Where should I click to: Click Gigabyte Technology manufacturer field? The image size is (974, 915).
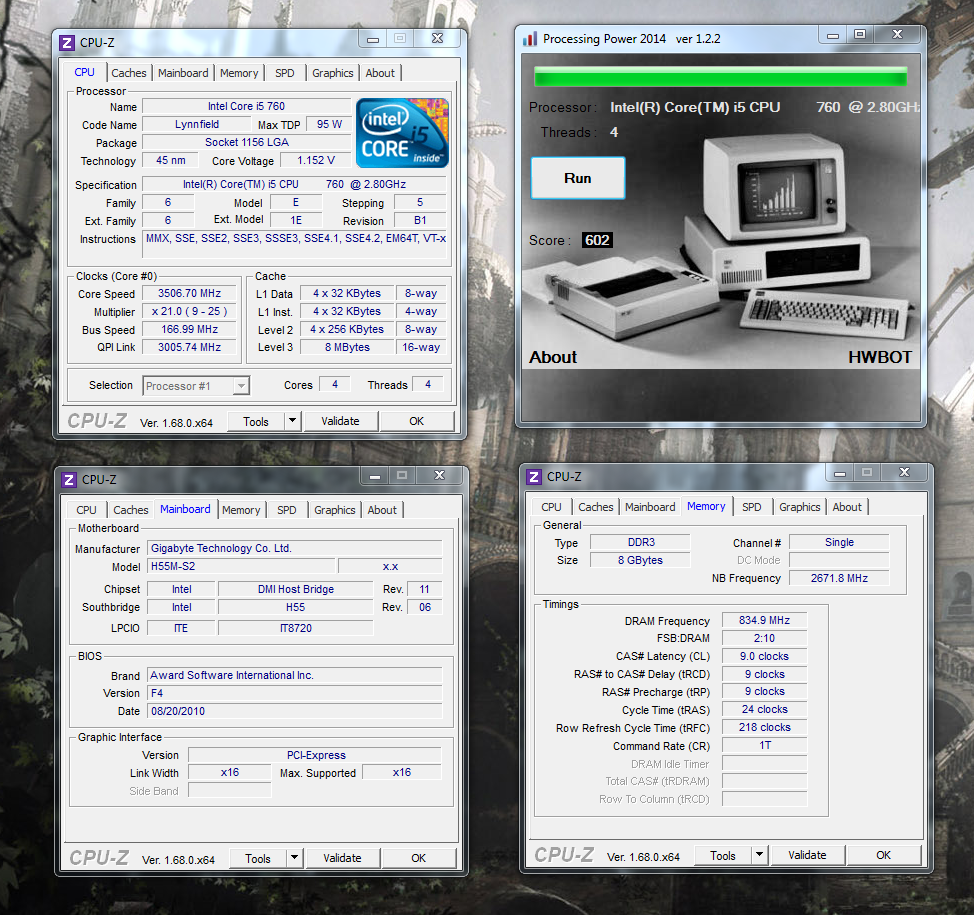(x=294, y=549)
